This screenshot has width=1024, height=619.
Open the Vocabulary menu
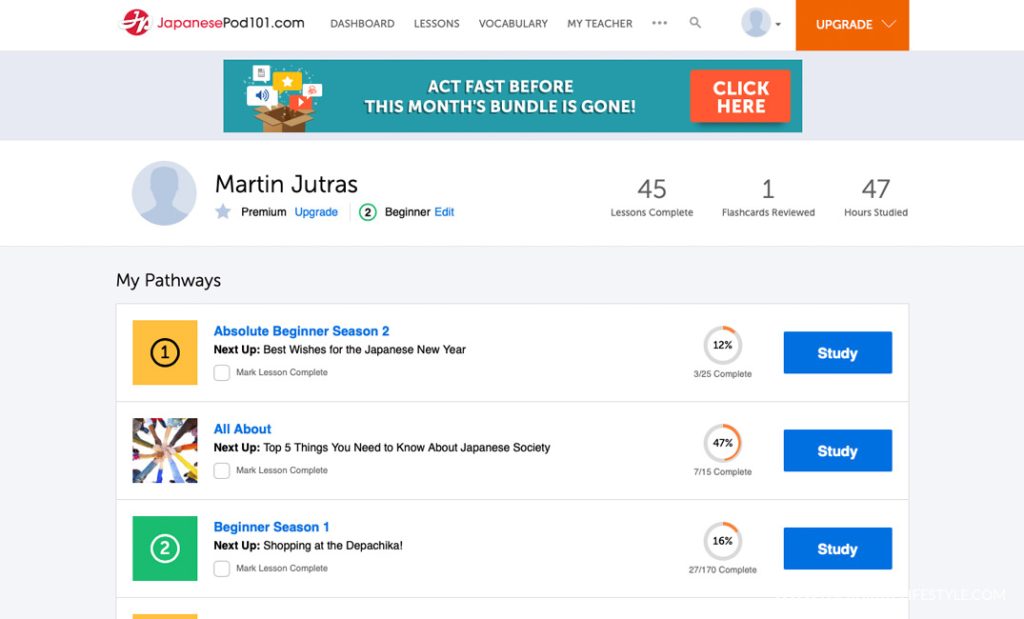513,24
